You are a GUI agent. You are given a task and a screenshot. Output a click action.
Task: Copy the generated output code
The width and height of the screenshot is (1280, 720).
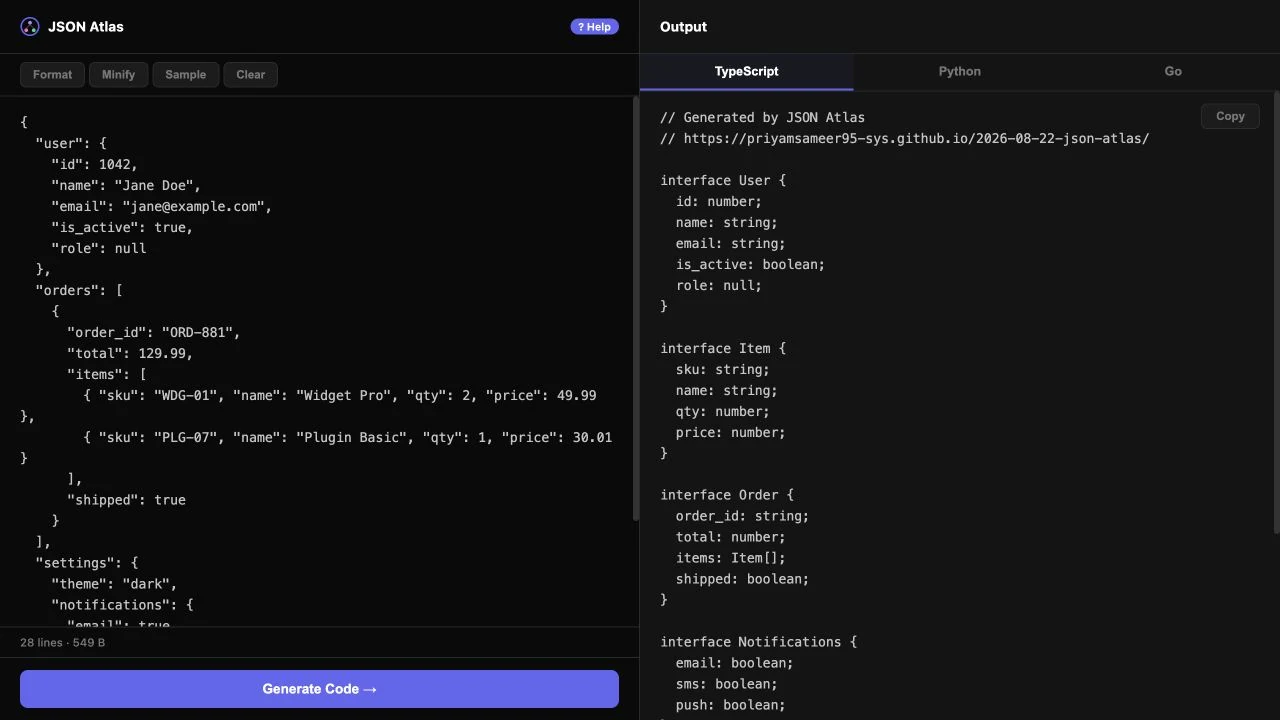(x=1230, y=116)
